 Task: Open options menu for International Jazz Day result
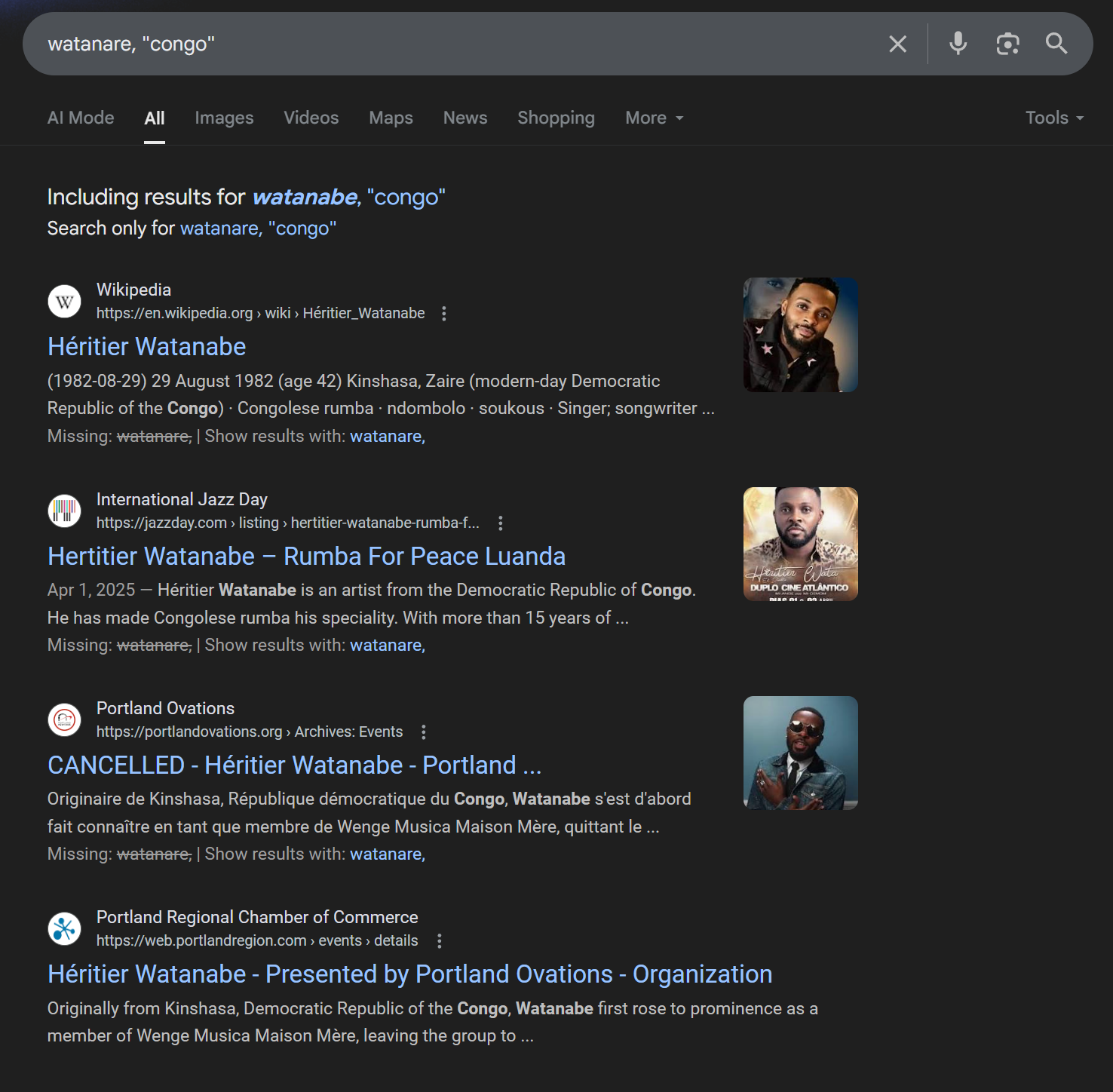pos(501,523)
